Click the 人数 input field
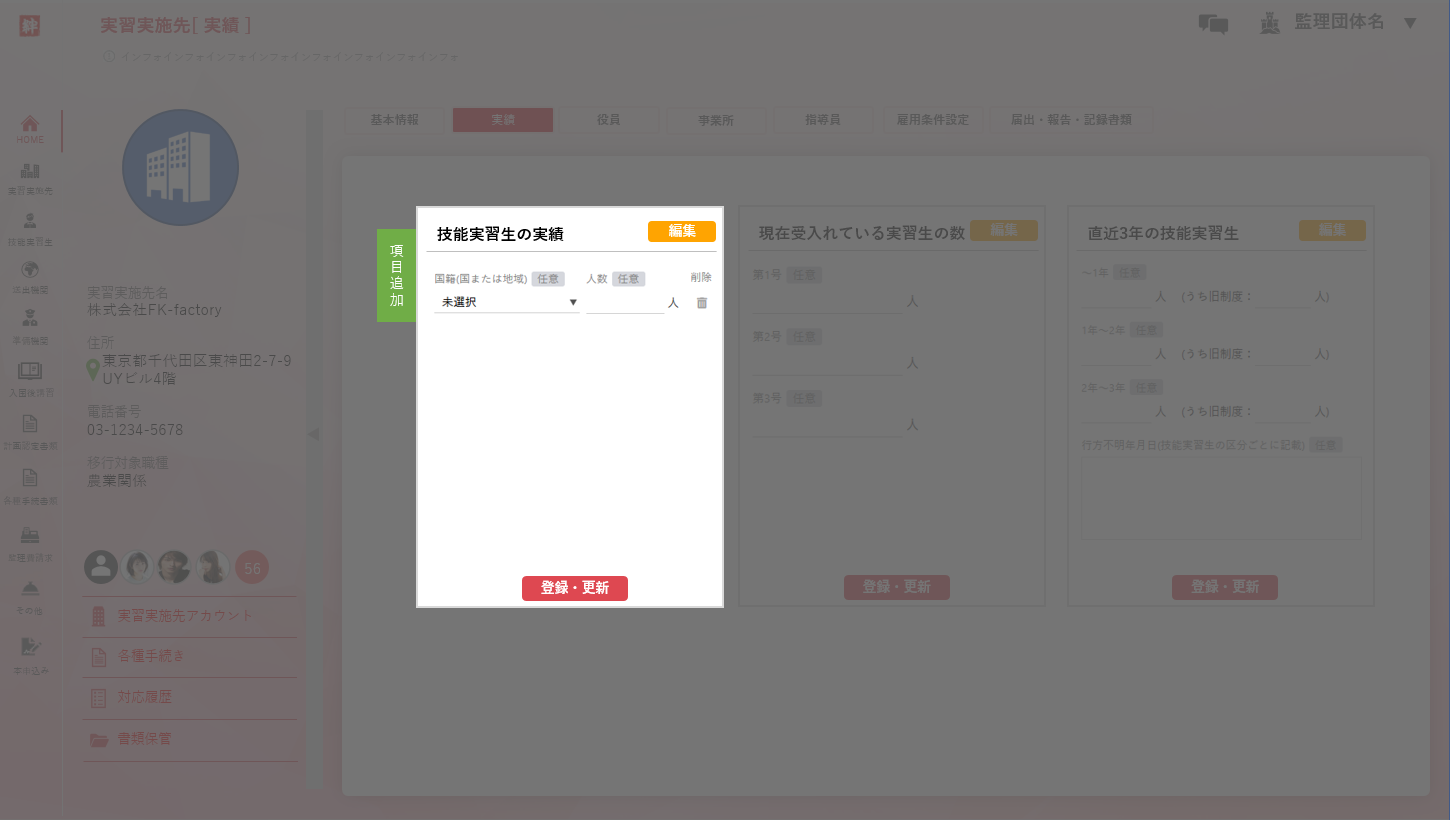 pos(625,302)
